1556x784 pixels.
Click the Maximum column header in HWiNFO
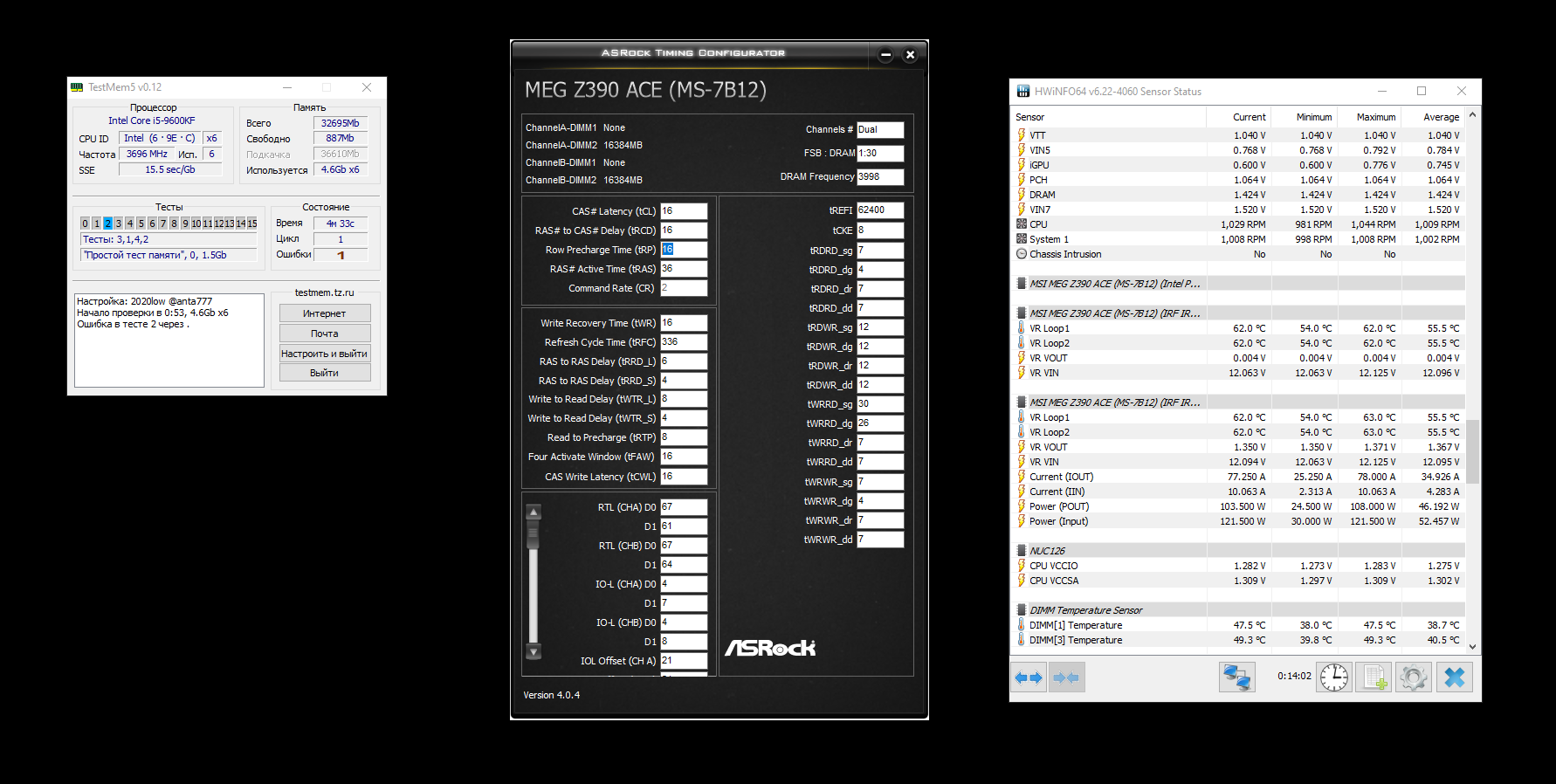(x=1368, y=117)
